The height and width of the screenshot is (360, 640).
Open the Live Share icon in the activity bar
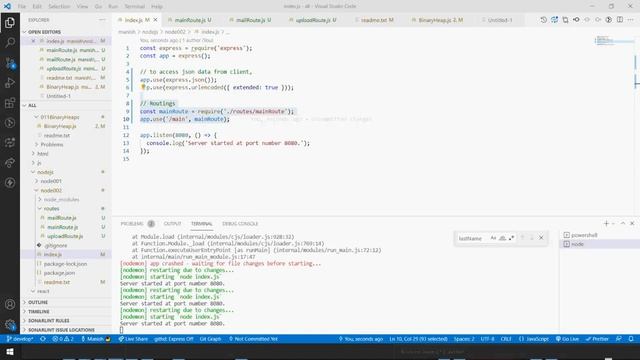click(x=10, y=163)
